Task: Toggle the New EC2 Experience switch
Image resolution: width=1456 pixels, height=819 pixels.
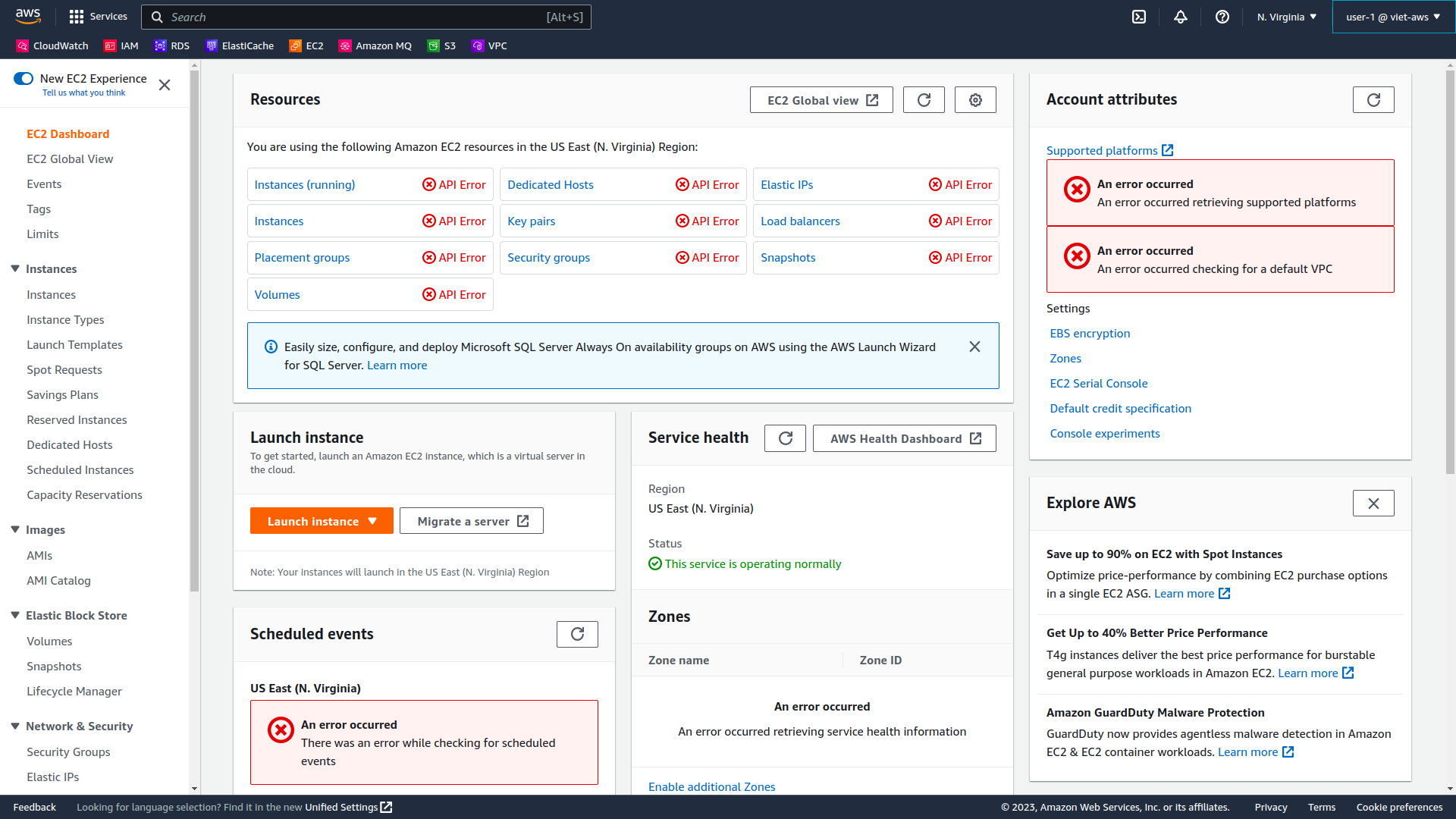Action: (24, 78)
